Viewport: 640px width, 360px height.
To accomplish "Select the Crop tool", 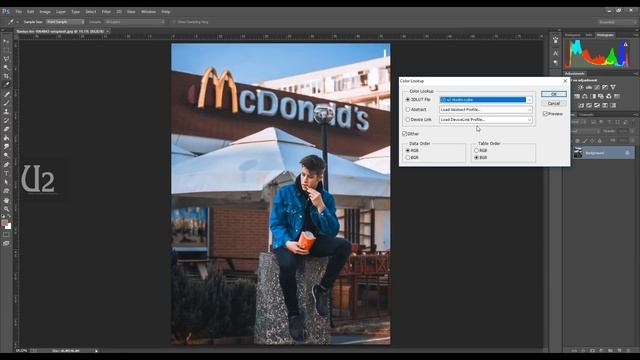I will click(x=6, y=76).
